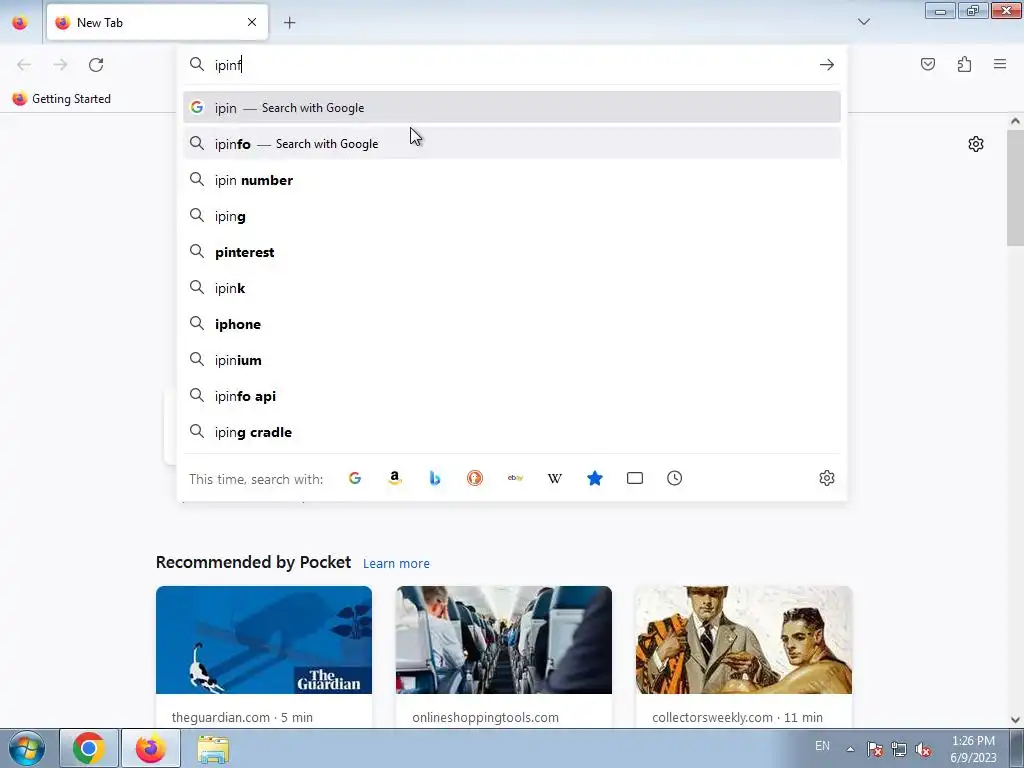Search this time with Google icon

pos(355,478)
